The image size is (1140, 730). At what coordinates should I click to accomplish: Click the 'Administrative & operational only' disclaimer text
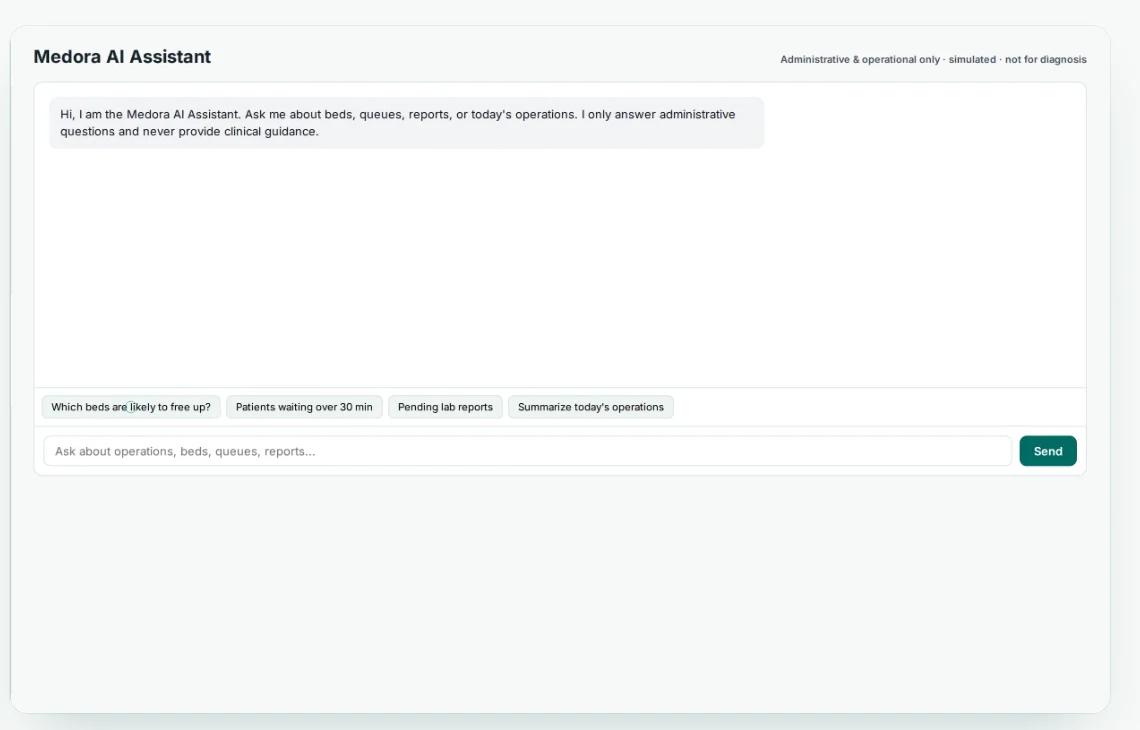pyautogui.click(x=933, y=60)
